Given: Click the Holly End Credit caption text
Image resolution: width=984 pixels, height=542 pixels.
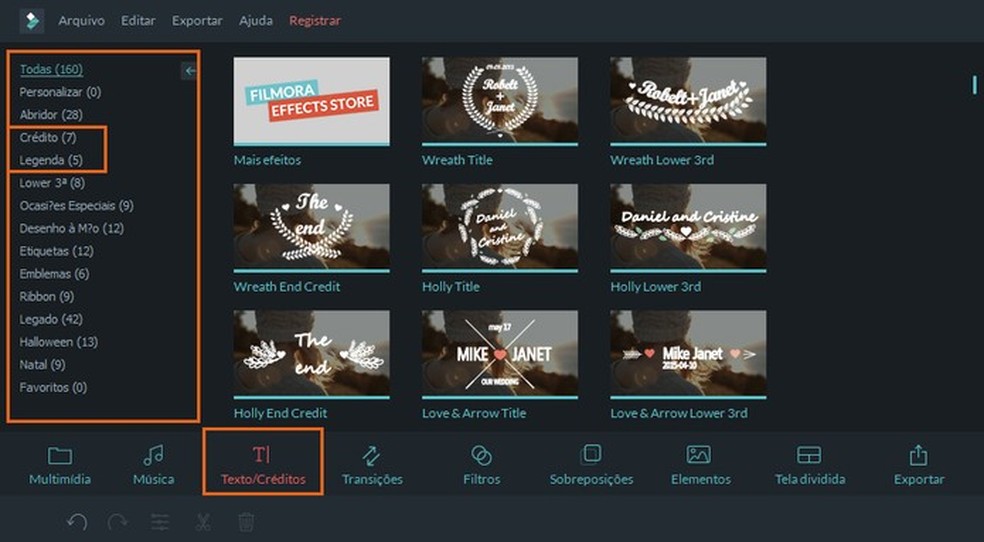Looking at the screenshot, I should (x=280, y=413).
